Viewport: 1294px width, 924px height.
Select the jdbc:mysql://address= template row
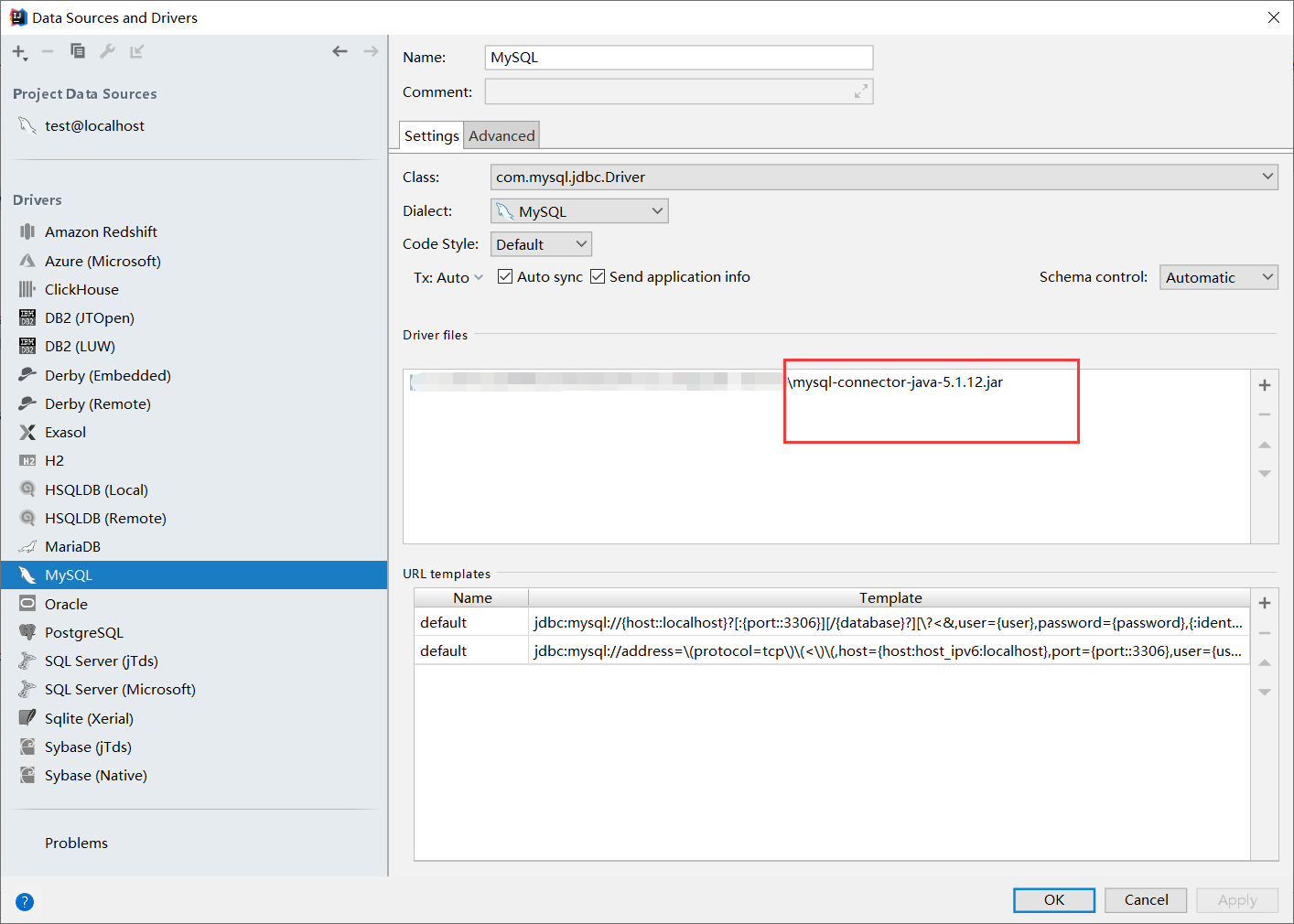click(x=832, y=650)
